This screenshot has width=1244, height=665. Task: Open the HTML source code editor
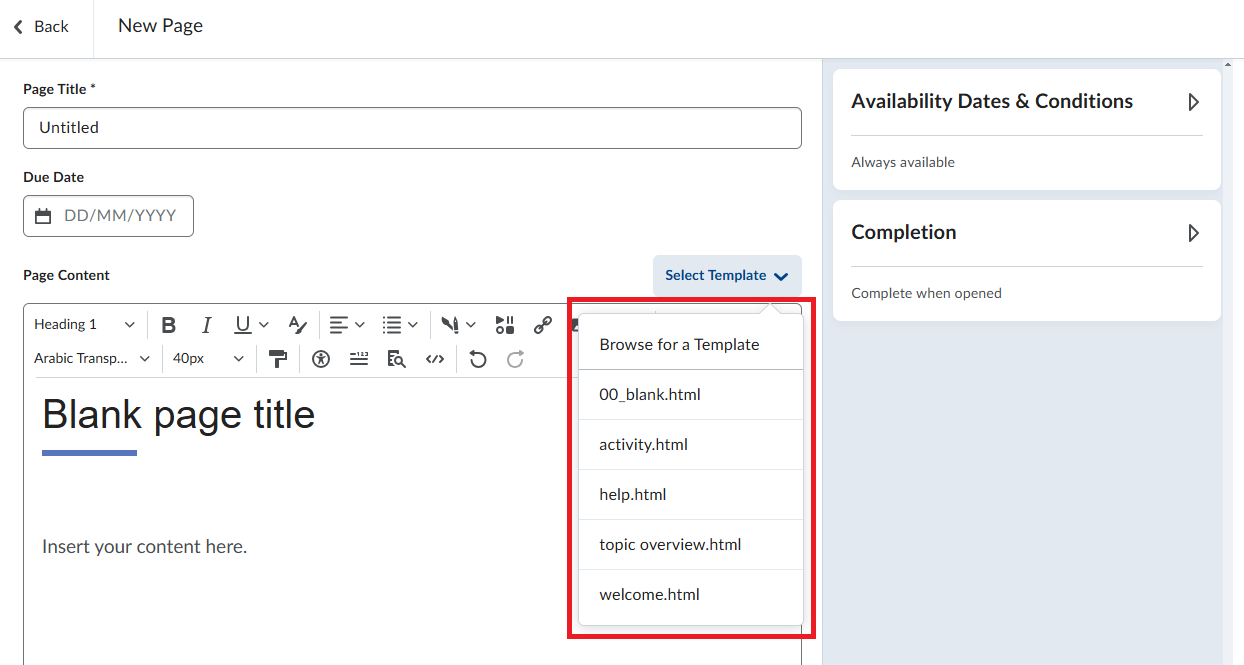(435, 359)
